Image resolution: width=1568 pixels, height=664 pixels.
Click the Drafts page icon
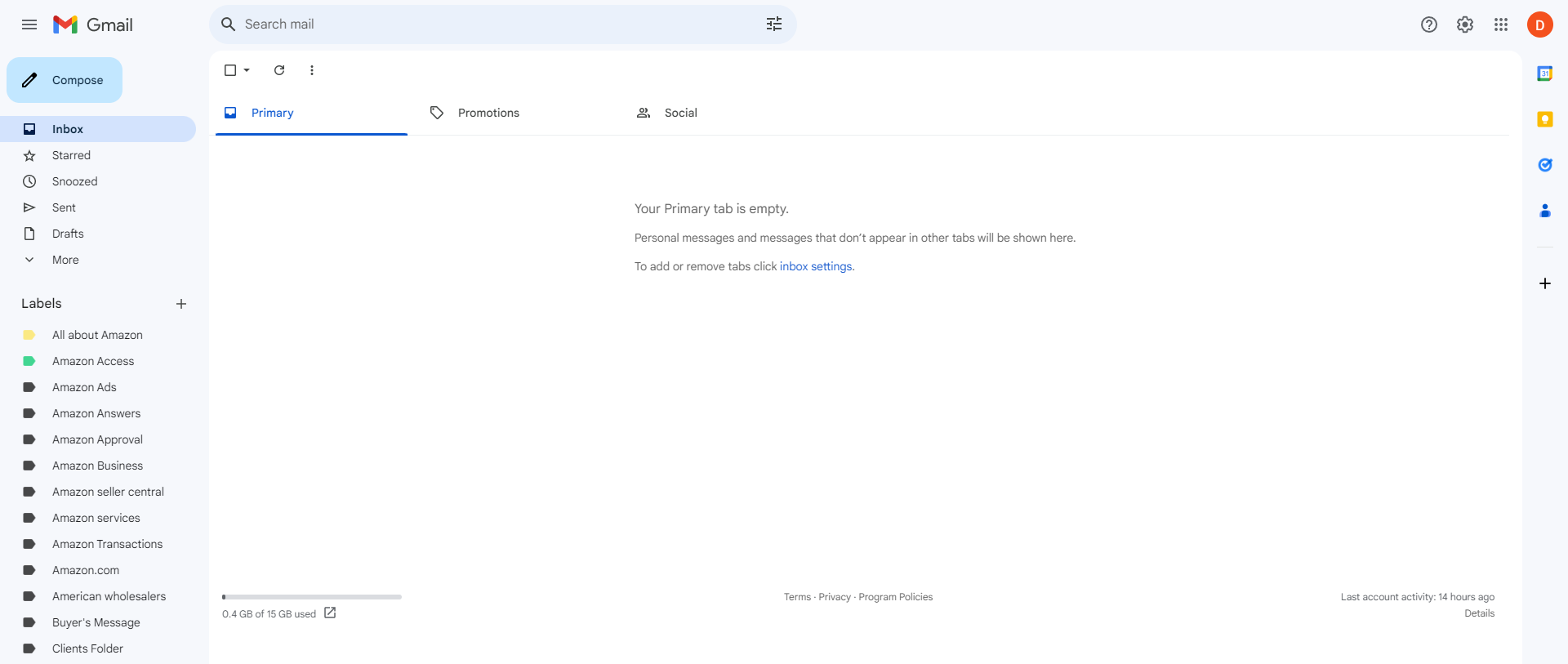click(29, 234)
